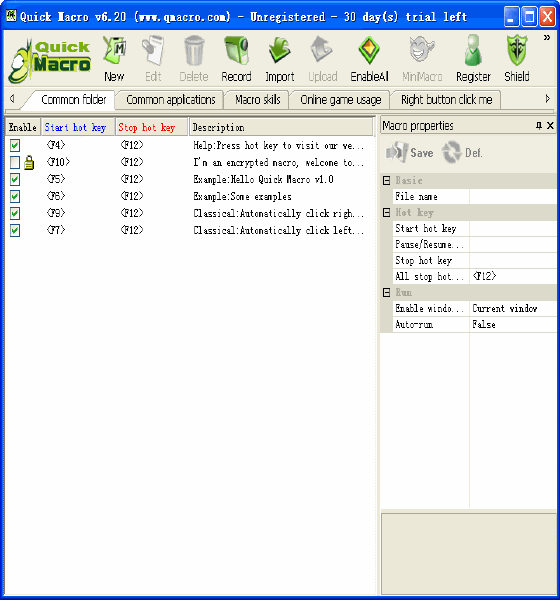The width and height of the screenshot is (560, 600).
Task: Sort by the Start hot key column
Action: 78,127
